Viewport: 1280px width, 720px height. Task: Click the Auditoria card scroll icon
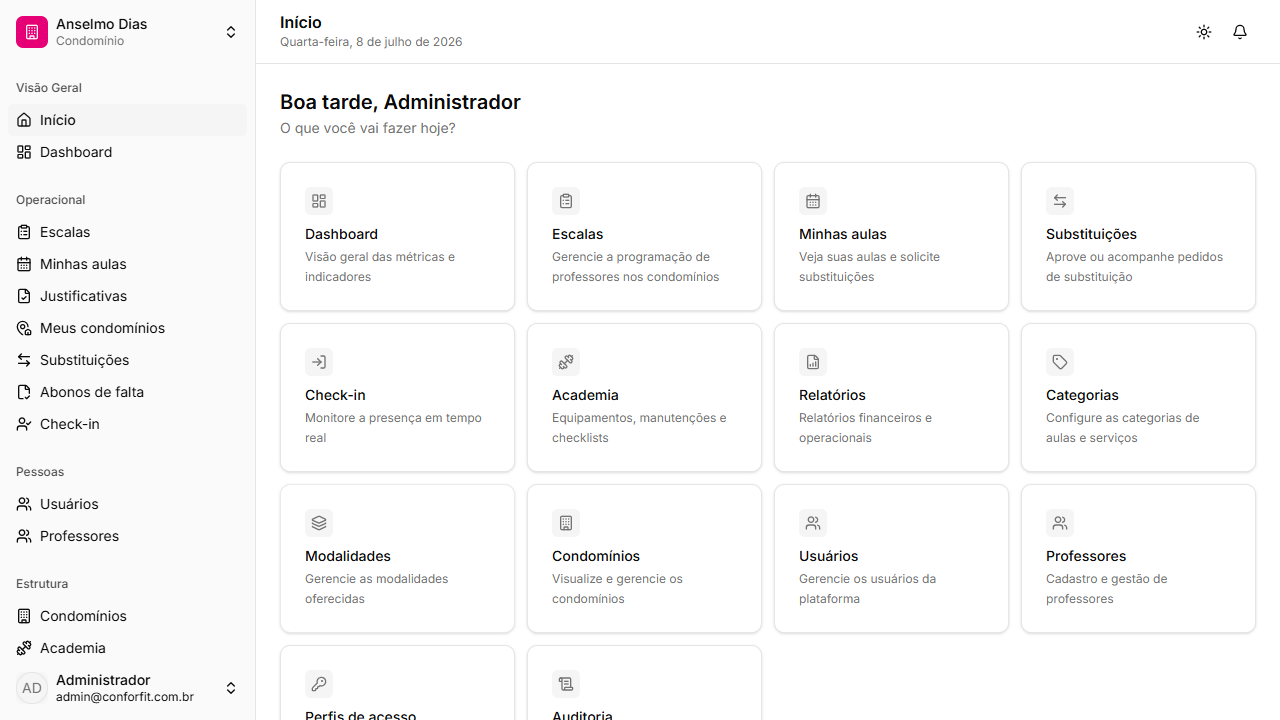point(566,684)
